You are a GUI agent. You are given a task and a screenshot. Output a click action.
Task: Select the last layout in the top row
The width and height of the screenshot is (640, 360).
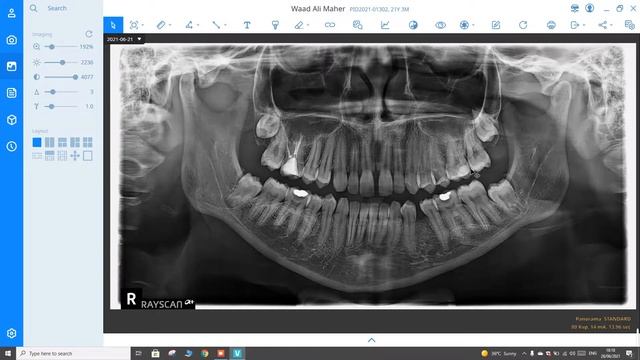tap(87, 142)
